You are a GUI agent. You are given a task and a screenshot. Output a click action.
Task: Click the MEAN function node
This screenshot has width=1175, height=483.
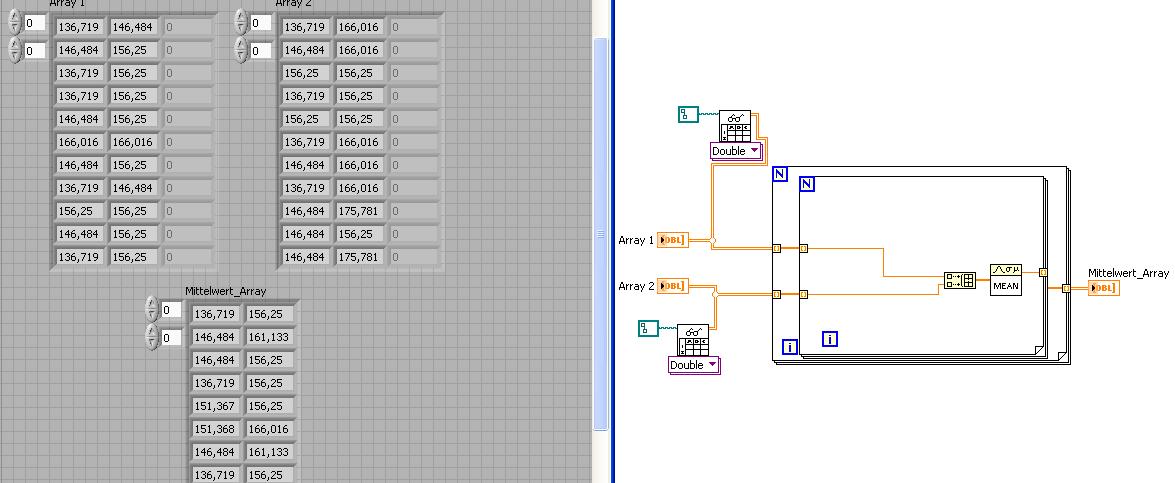[1006, 279]
